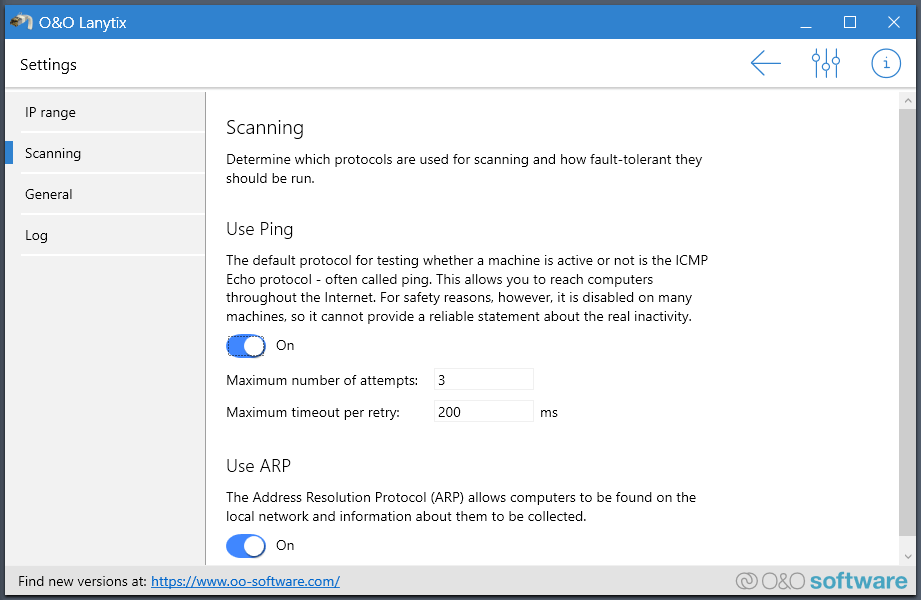Screen dimensions: 921x600
Task: Click the Maximum number of attempts field
Action: 483,380
